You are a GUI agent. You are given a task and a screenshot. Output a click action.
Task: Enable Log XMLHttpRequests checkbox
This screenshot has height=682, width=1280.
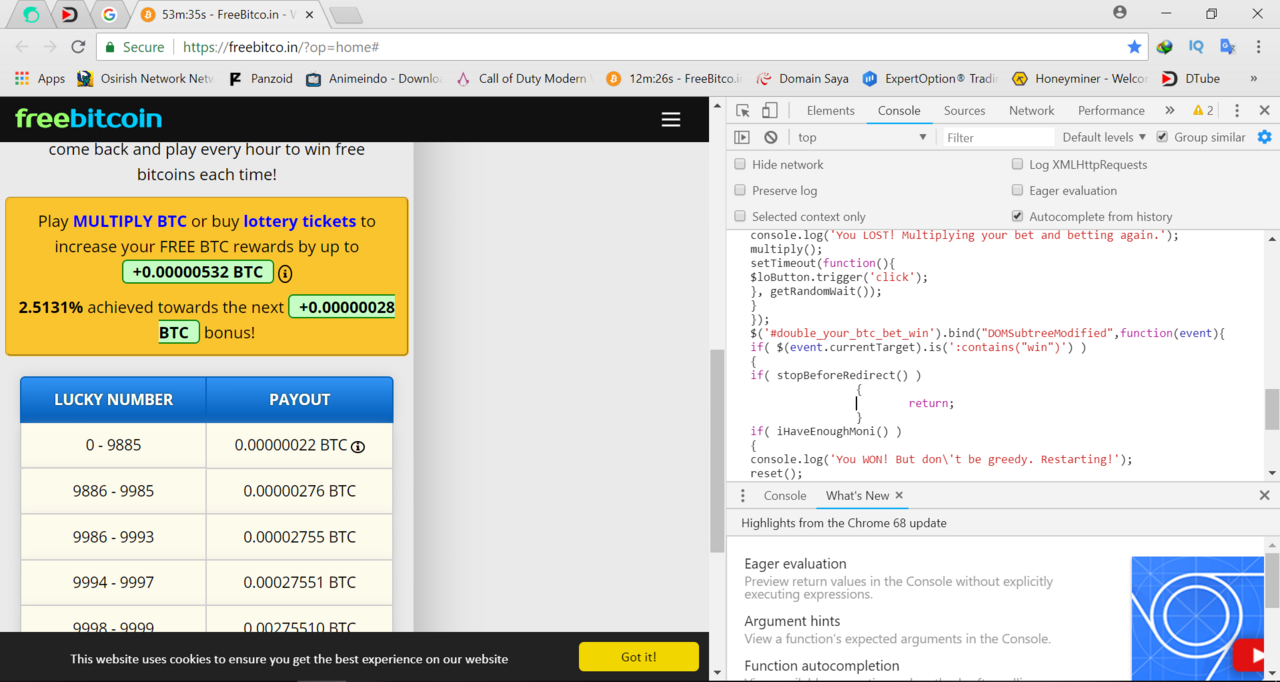1017,164
